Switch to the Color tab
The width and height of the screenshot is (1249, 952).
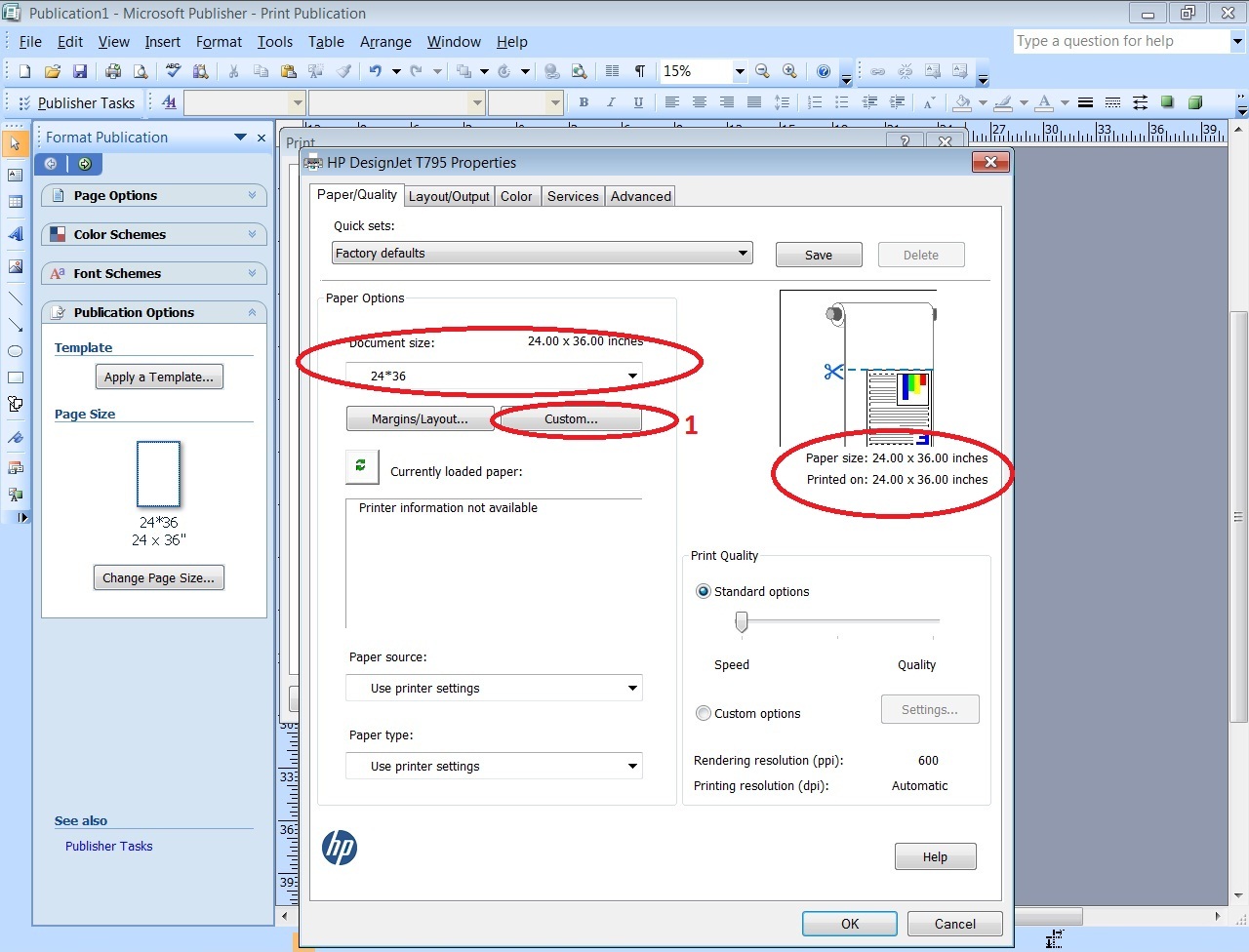[x=516, y=196]
